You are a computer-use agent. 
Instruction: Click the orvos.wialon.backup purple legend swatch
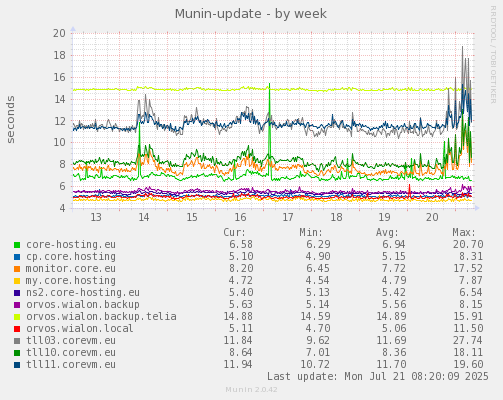[17, 305]
